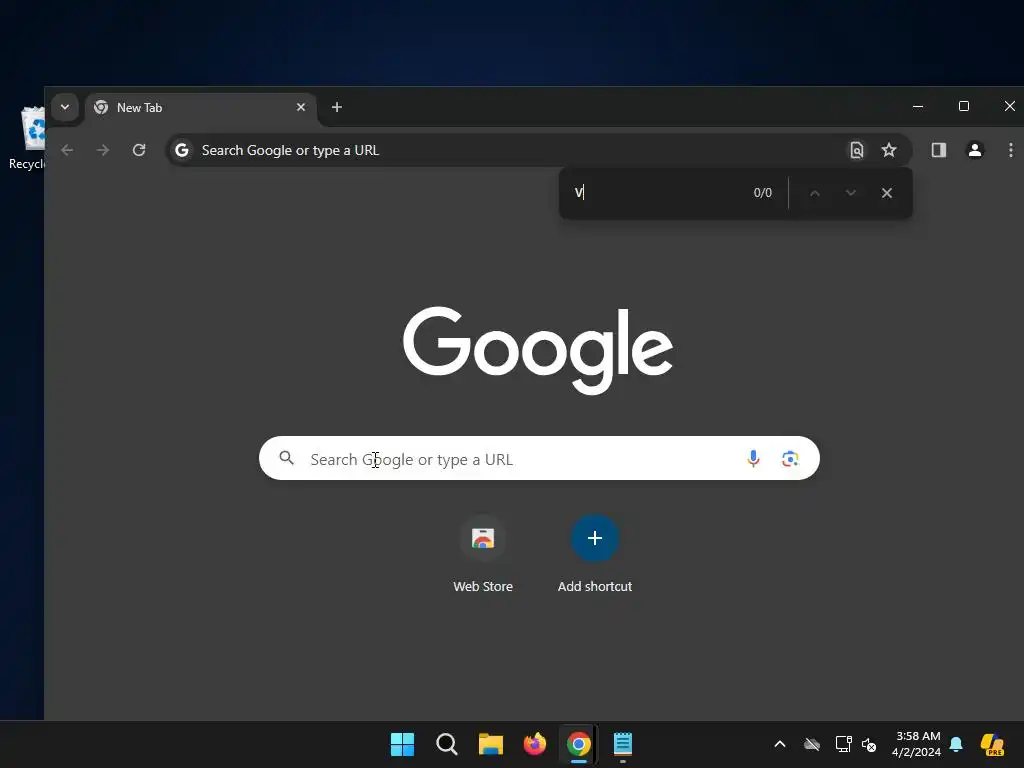Click the find-in-page icon in address bar
The image size is (1024, 768).
click(x=856, y=150)
